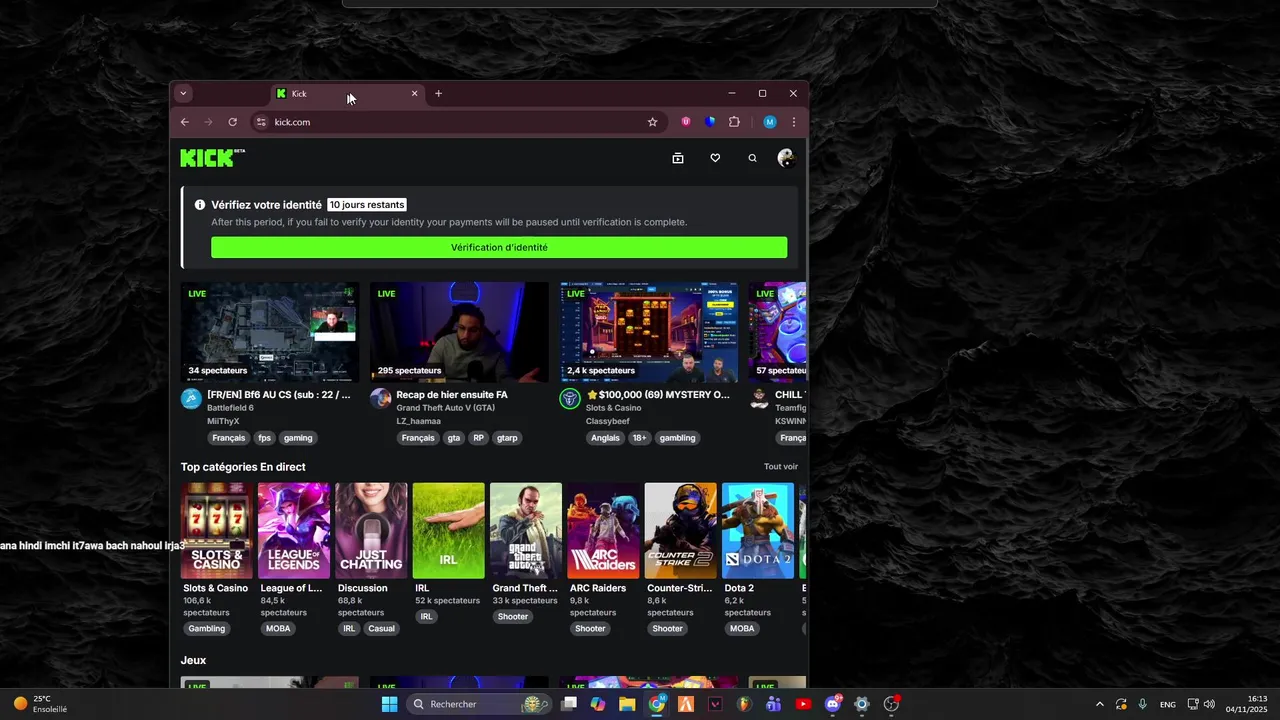
Task: Open Discord from the taskbar
Action: click(x=833, y=704)
